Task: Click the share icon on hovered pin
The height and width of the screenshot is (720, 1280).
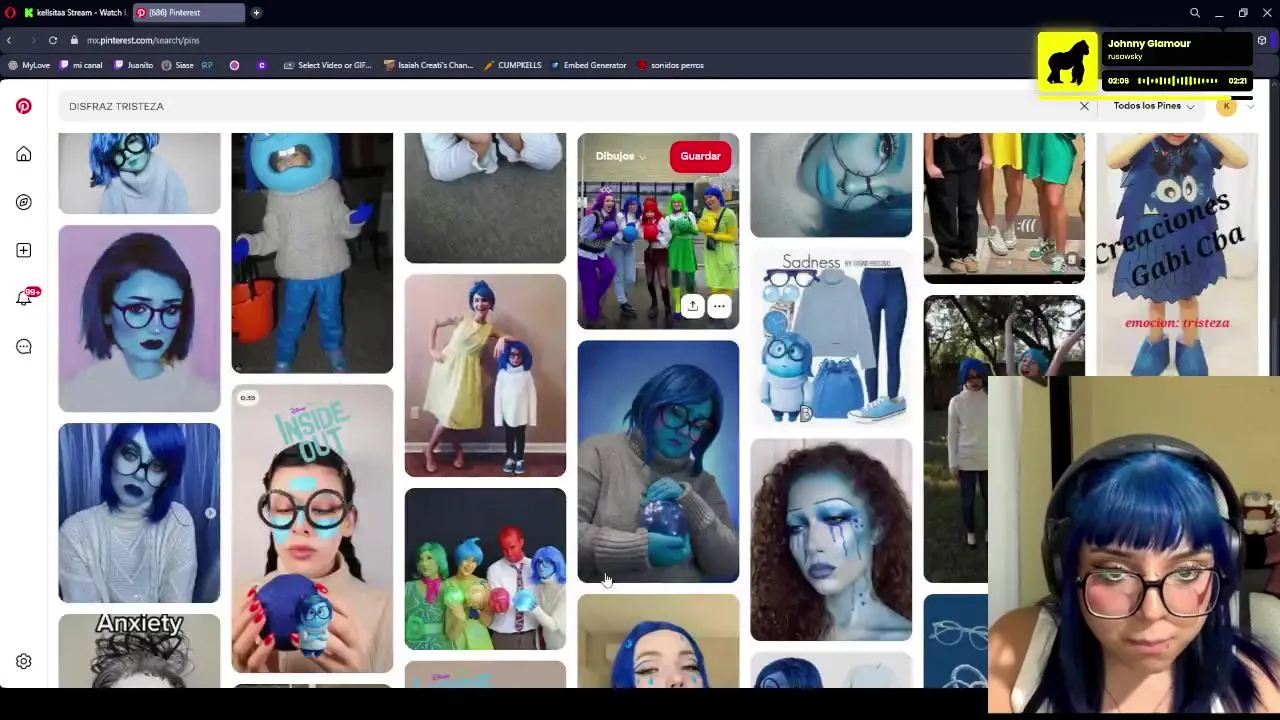Action: (692, 306)
